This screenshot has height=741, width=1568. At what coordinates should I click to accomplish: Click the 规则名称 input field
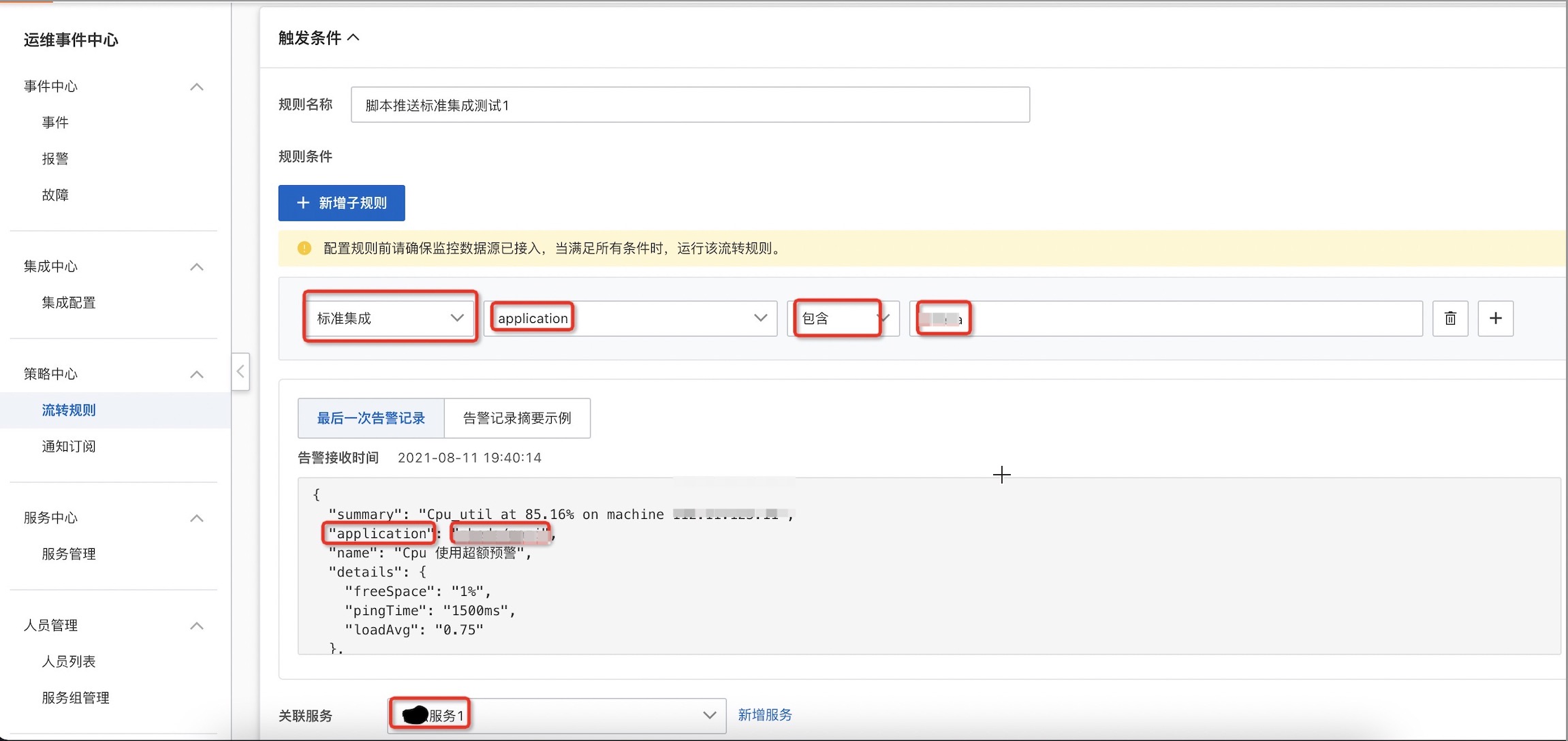[x=690, y=105]
